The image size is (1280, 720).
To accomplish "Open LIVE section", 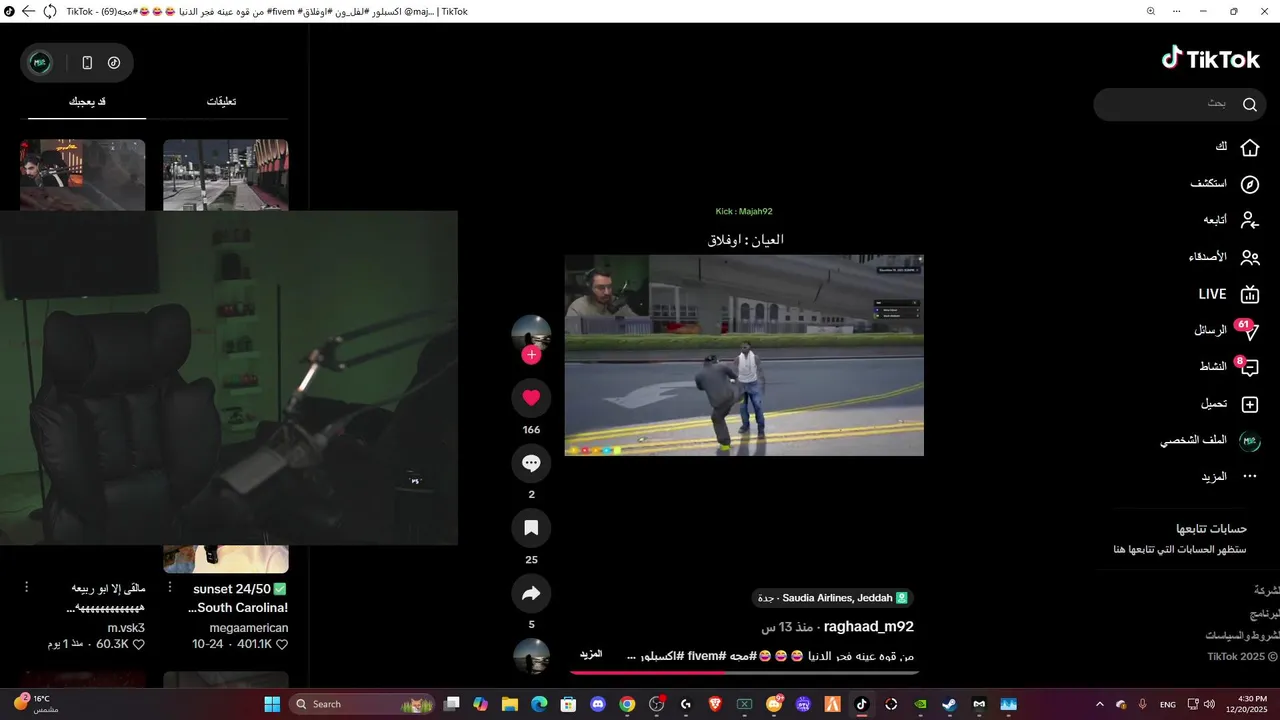I will pyautogui.click(x=1229, y=294).
